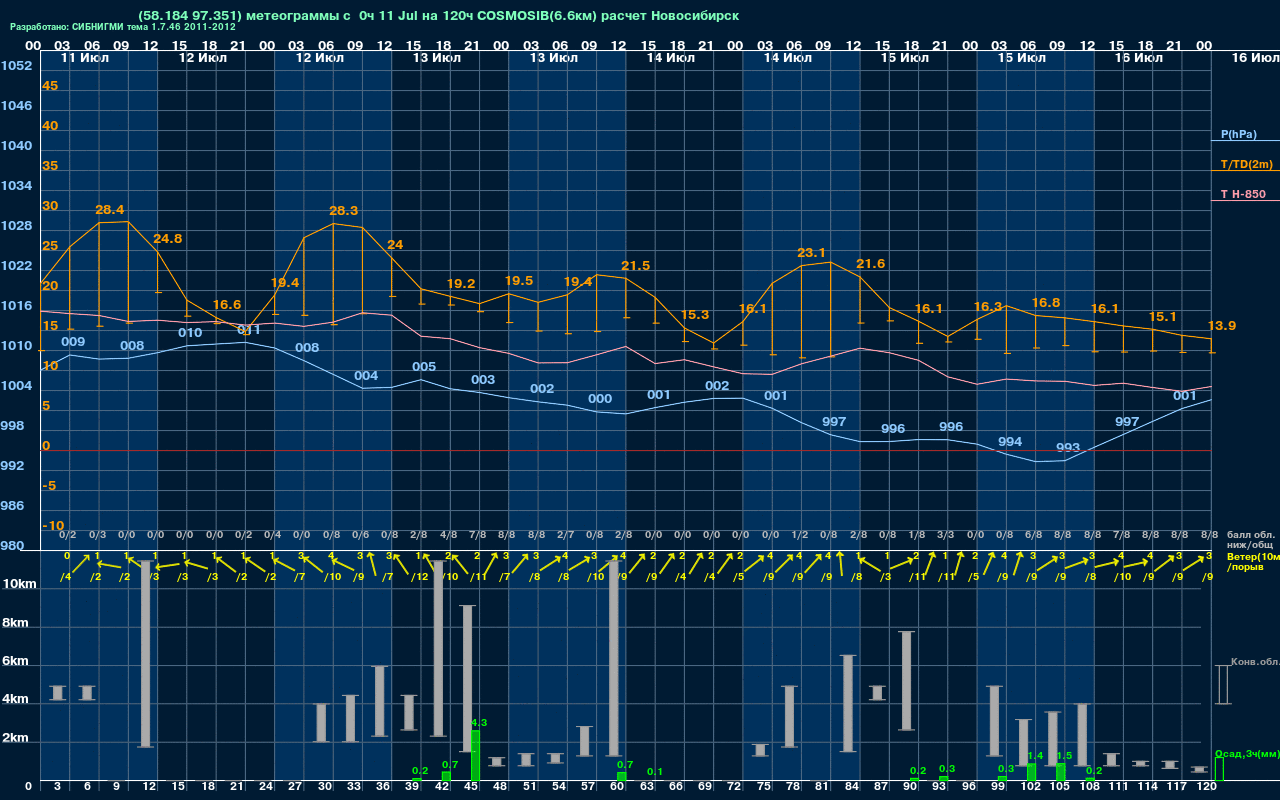Click the green precipitation bar at hour 45

475,755
